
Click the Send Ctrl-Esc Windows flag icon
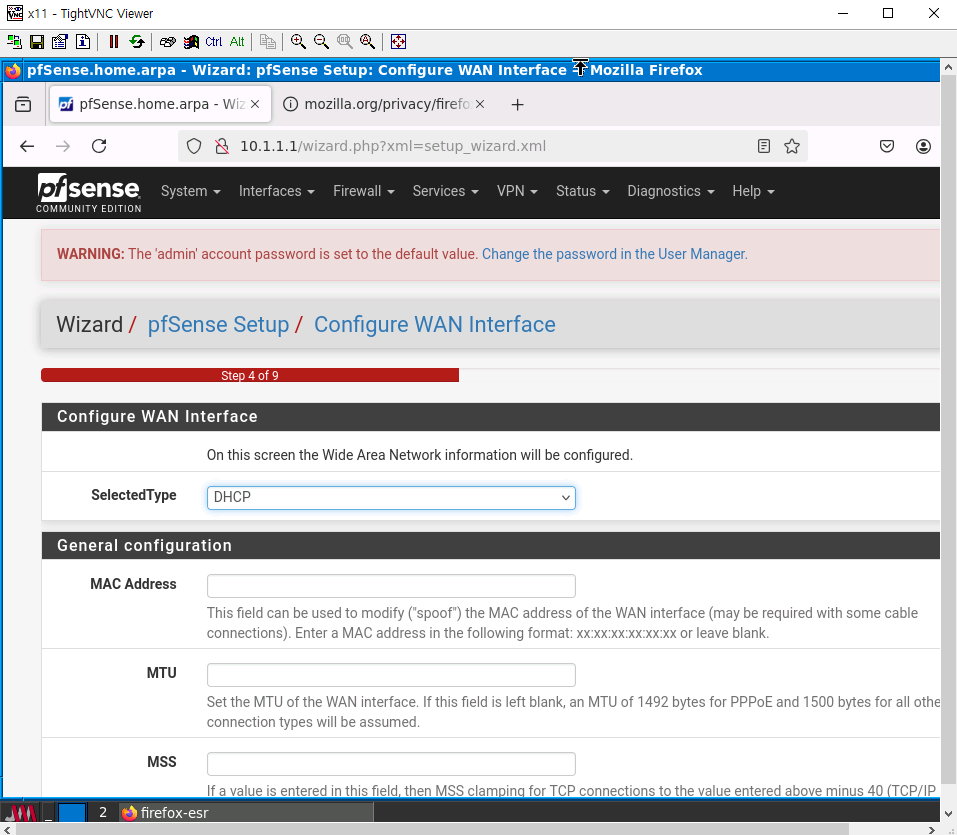pyautogui.click(x=191, y=42)
